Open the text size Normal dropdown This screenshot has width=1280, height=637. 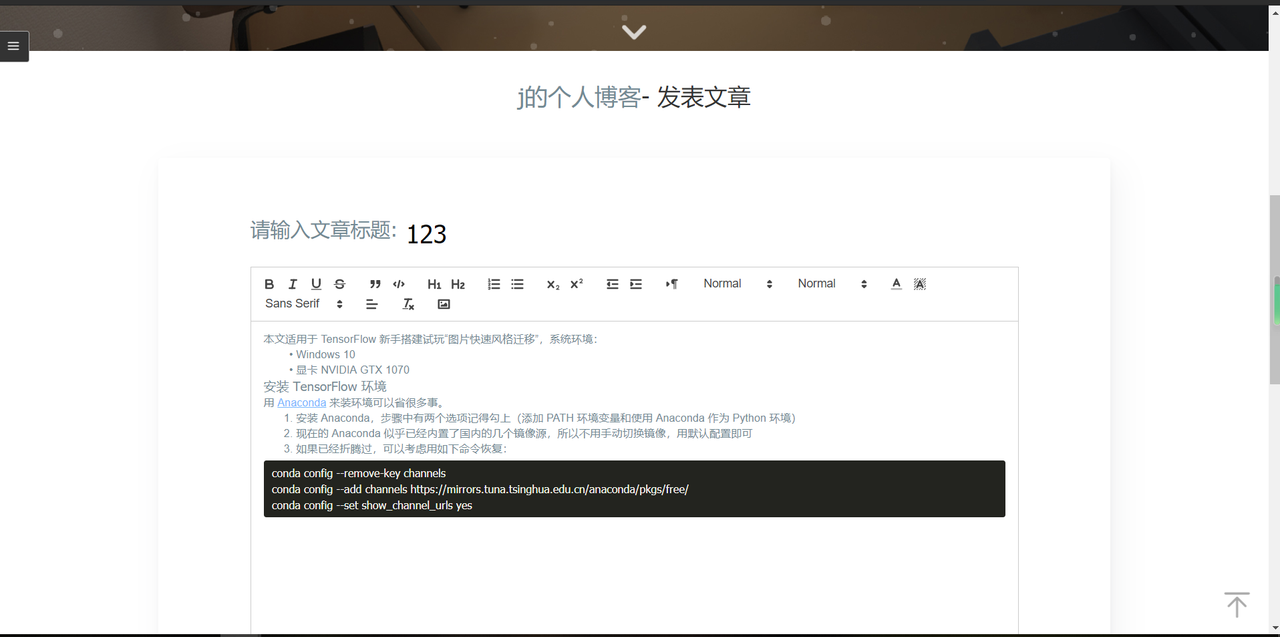coord(737,283)
